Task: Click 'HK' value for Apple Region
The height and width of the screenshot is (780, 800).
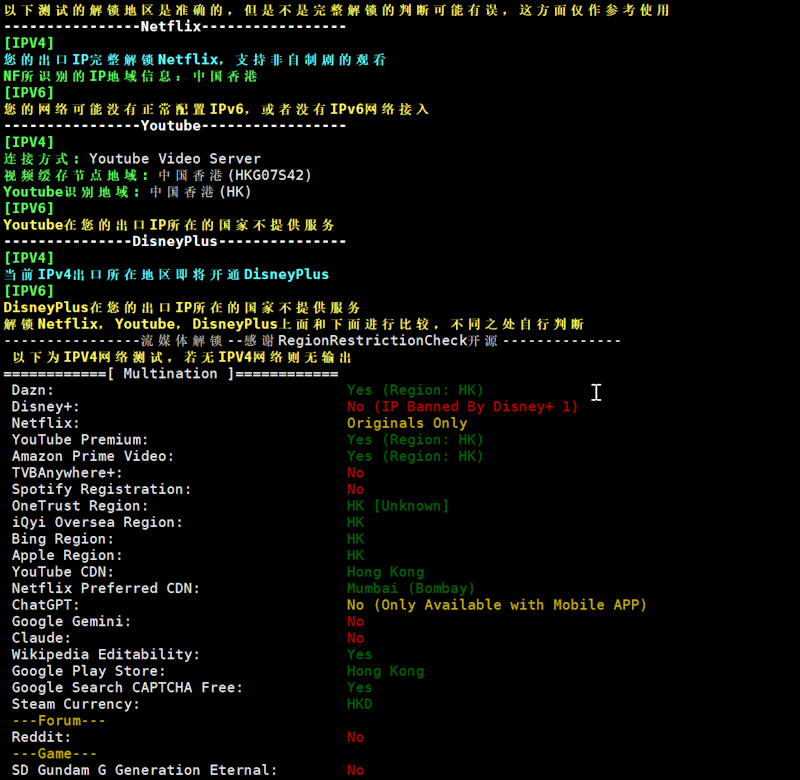Action: 355,556
